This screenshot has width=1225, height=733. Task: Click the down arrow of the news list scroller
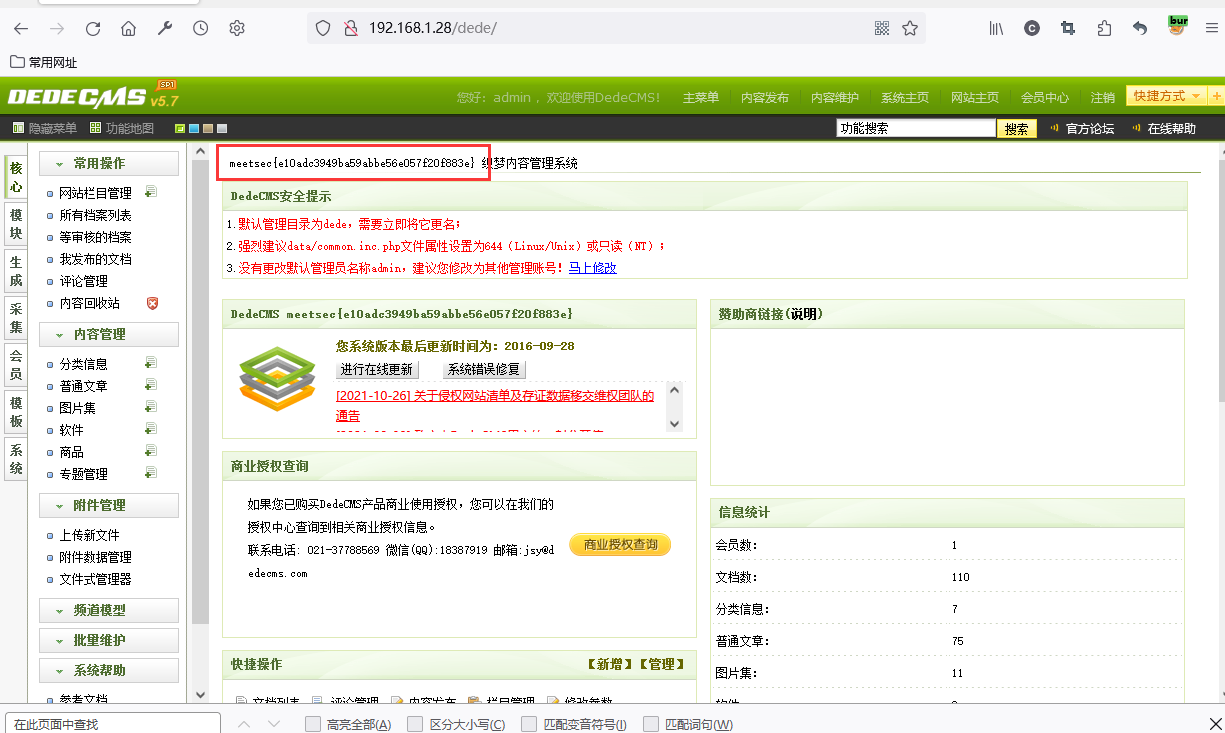click(674, 424)
